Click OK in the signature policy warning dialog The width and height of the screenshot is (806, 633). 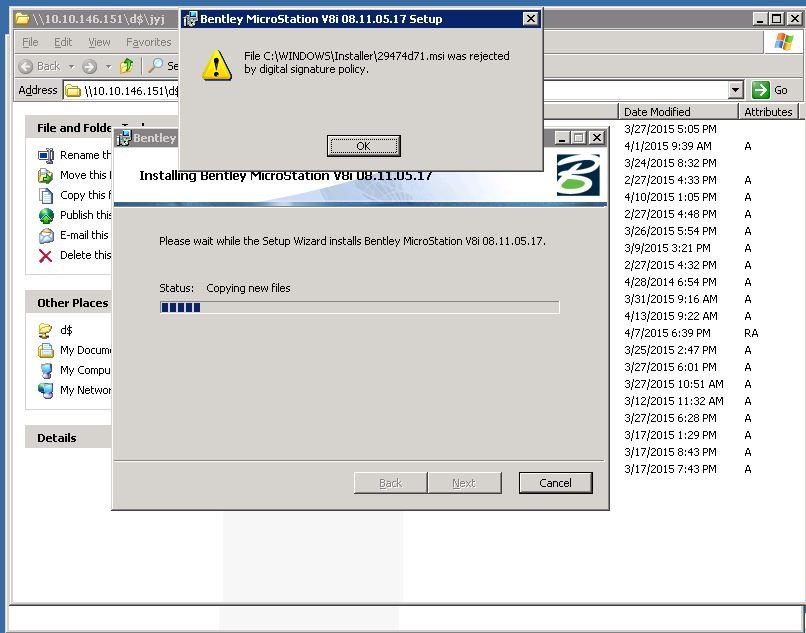click(x=363, y=146)
